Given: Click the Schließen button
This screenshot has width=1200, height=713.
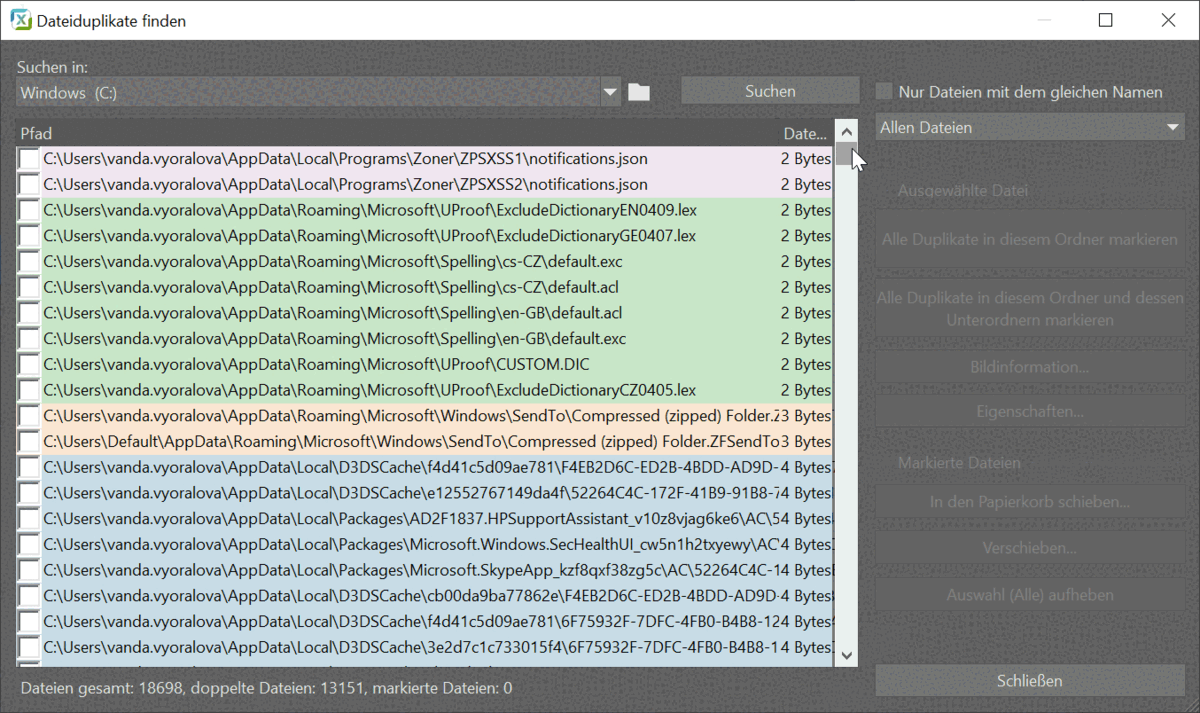Looking at the screenshot, I should pos(1029,681).
